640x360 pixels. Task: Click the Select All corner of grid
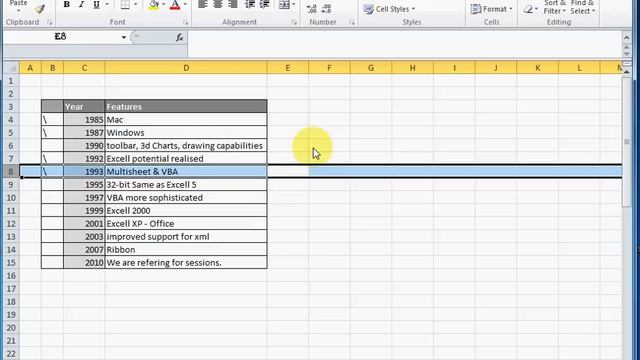(11, 68)
